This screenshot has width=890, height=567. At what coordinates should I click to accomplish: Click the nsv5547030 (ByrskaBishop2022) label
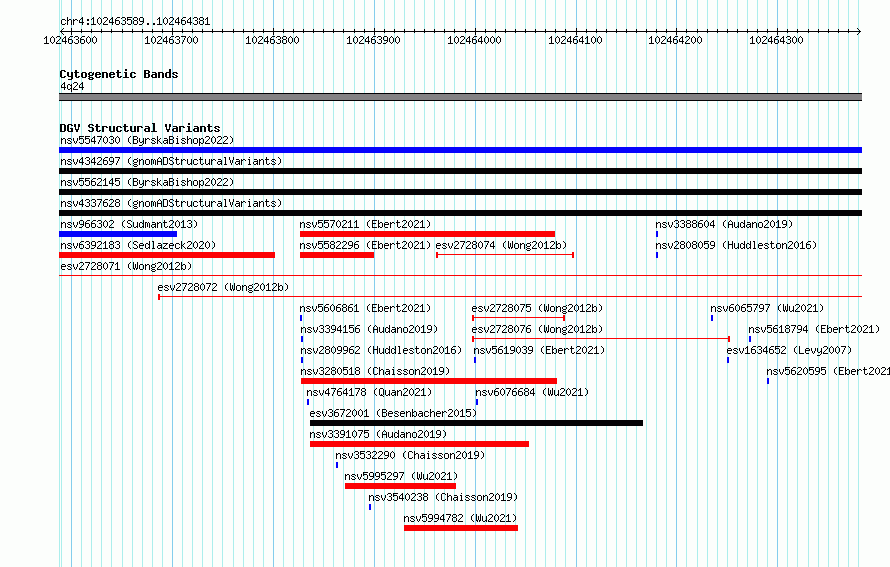pyautogui.click(x=147, y=140)
